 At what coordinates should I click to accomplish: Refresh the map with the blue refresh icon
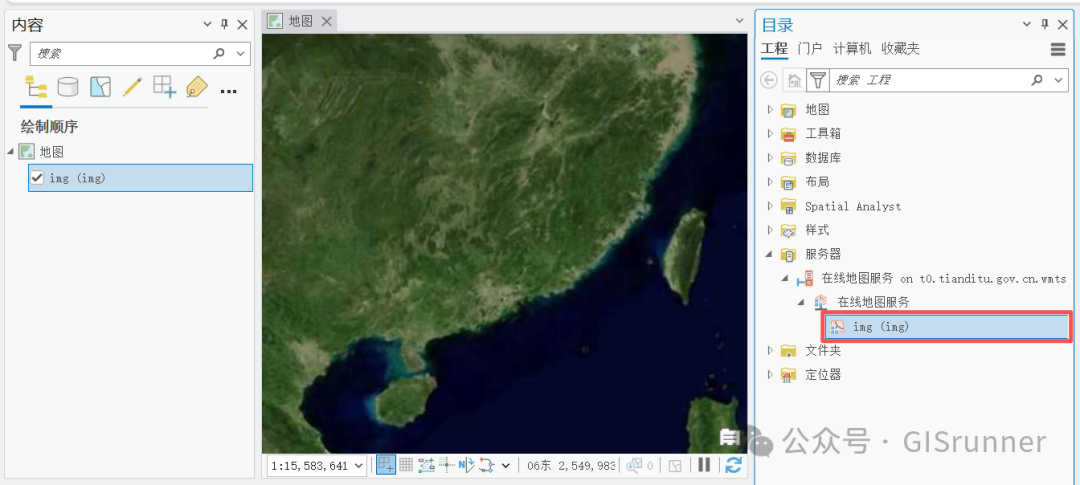point(733,464)
